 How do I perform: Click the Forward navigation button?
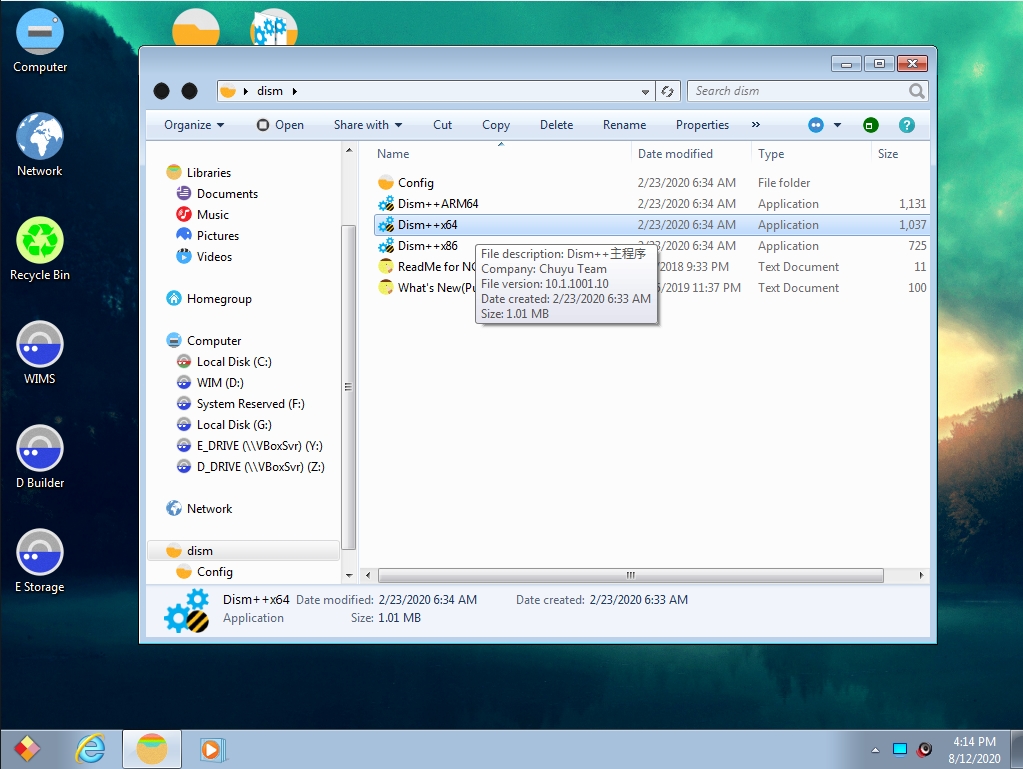(189, 91)
